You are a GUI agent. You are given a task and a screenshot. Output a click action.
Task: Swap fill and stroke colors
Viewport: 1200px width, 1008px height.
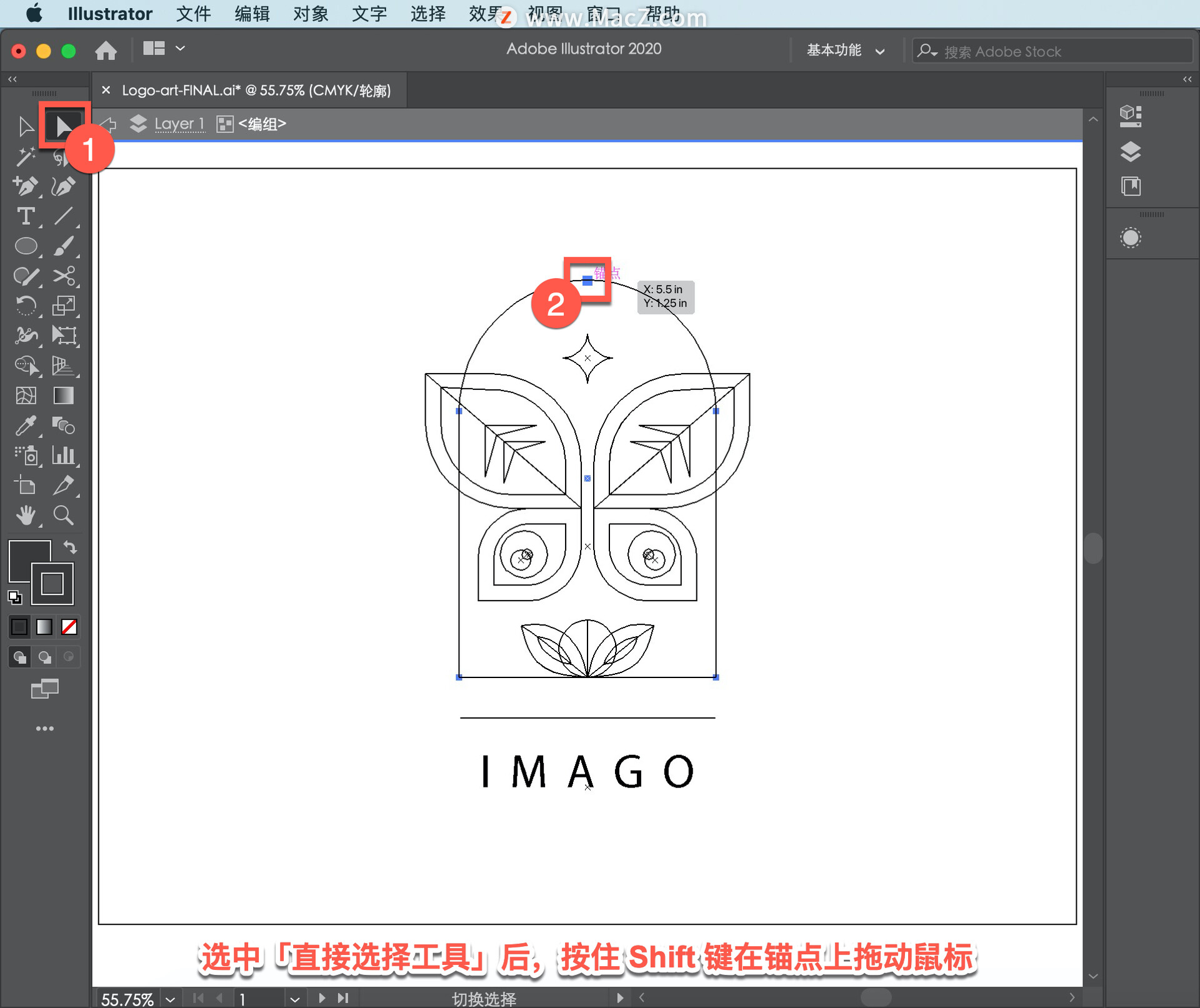click(x=70, y=547)
